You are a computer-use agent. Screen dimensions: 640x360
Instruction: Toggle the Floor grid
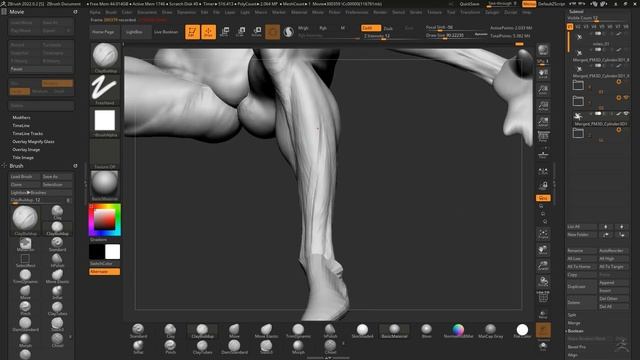point(543,155)
